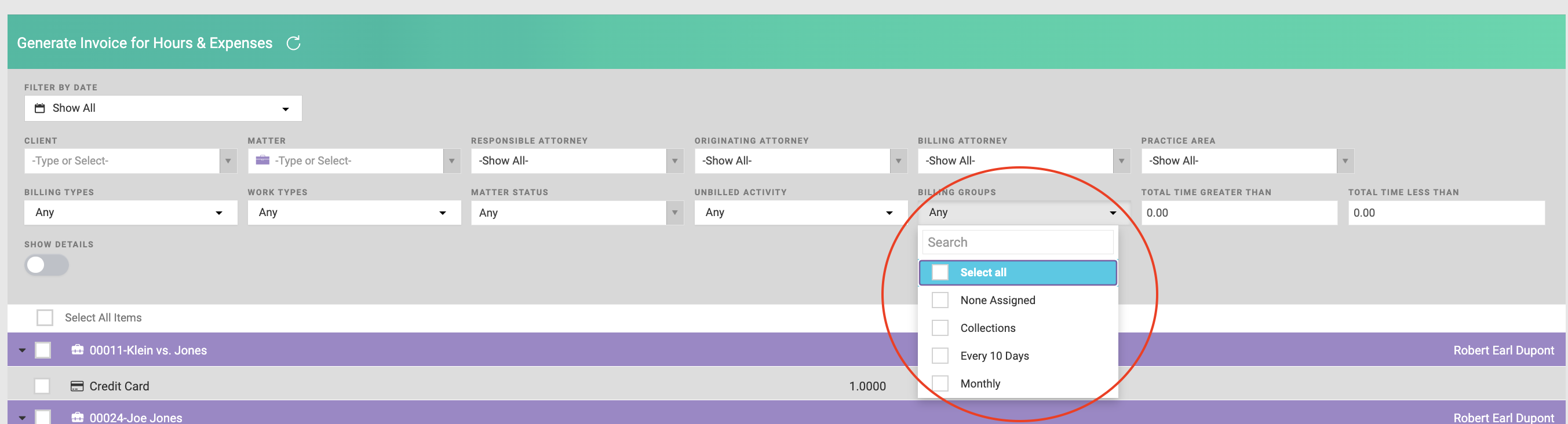1568x424 pixels.
Task: Choose the Select all option label
Action: coord(983,272)
